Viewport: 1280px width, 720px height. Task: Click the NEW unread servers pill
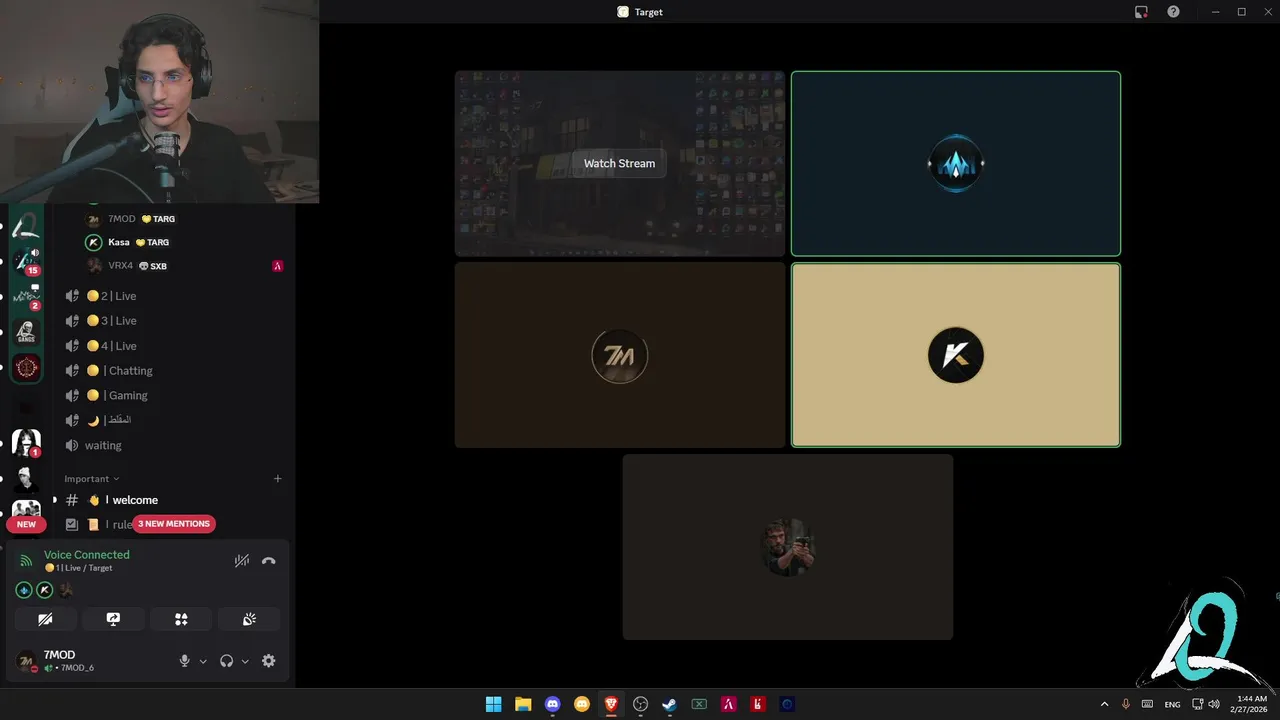(26, 524)
